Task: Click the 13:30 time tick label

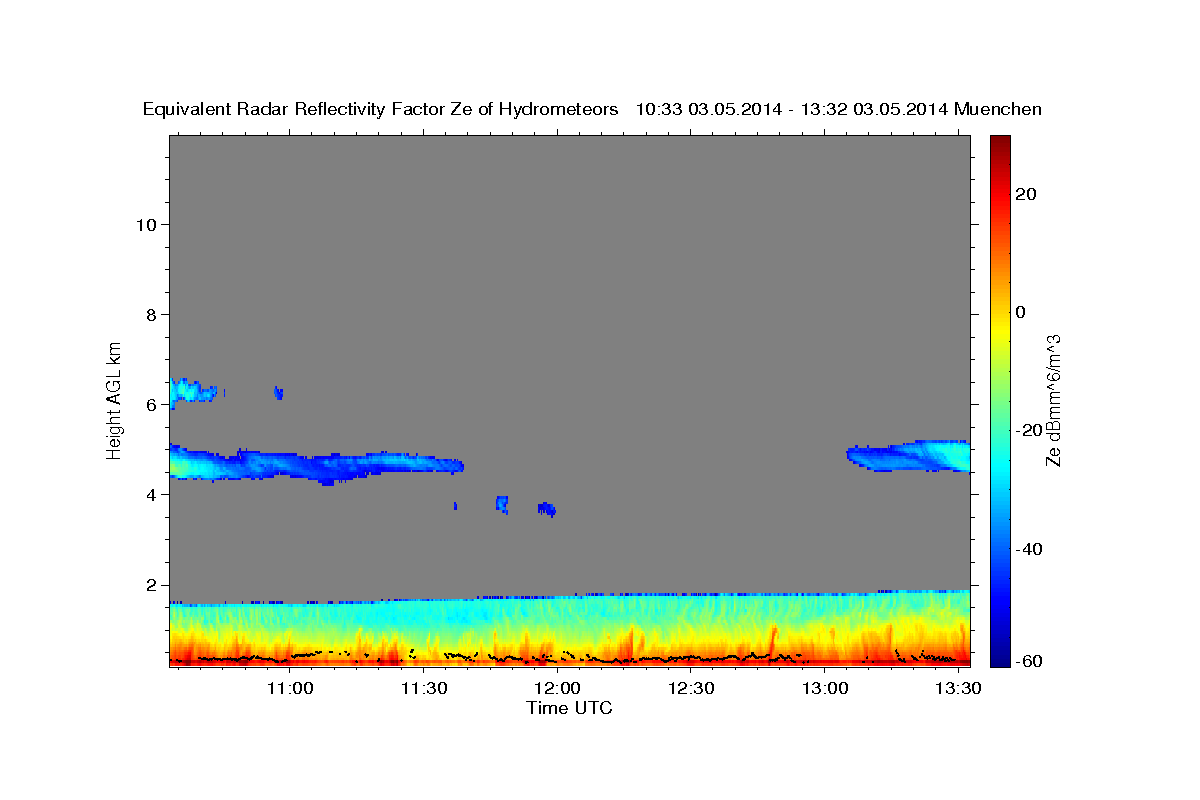Action: pyautogui.click(x=958, y=689)
